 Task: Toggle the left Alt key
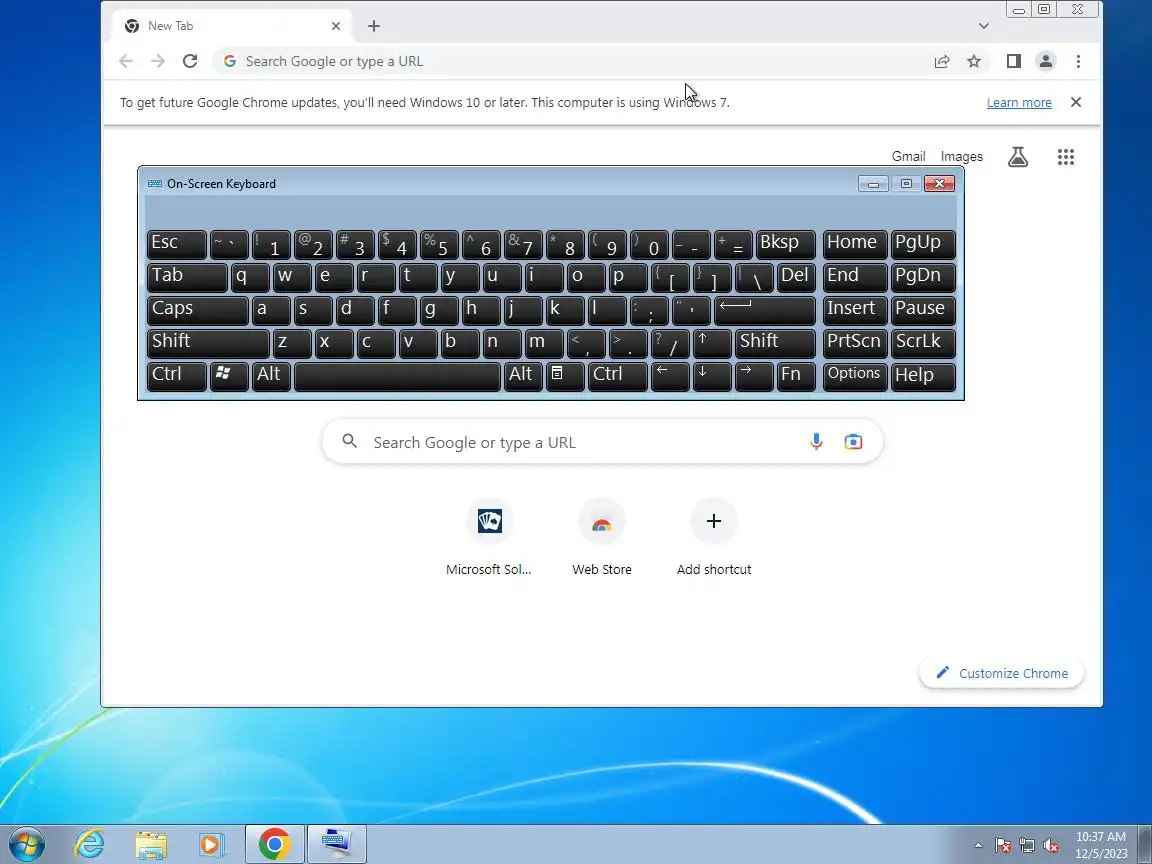coord(271,375)
